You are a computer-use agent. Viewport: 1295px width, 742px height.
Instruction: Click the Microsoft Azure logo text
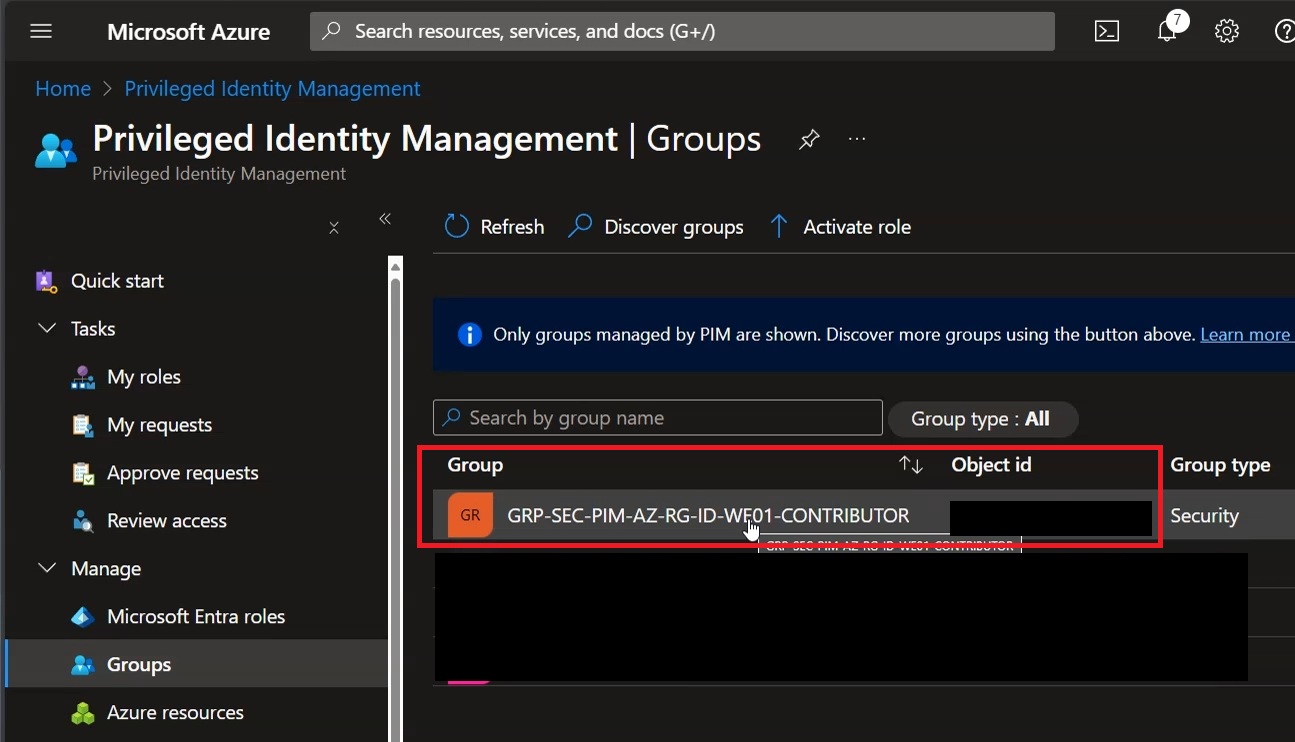(x=188, y=32)
